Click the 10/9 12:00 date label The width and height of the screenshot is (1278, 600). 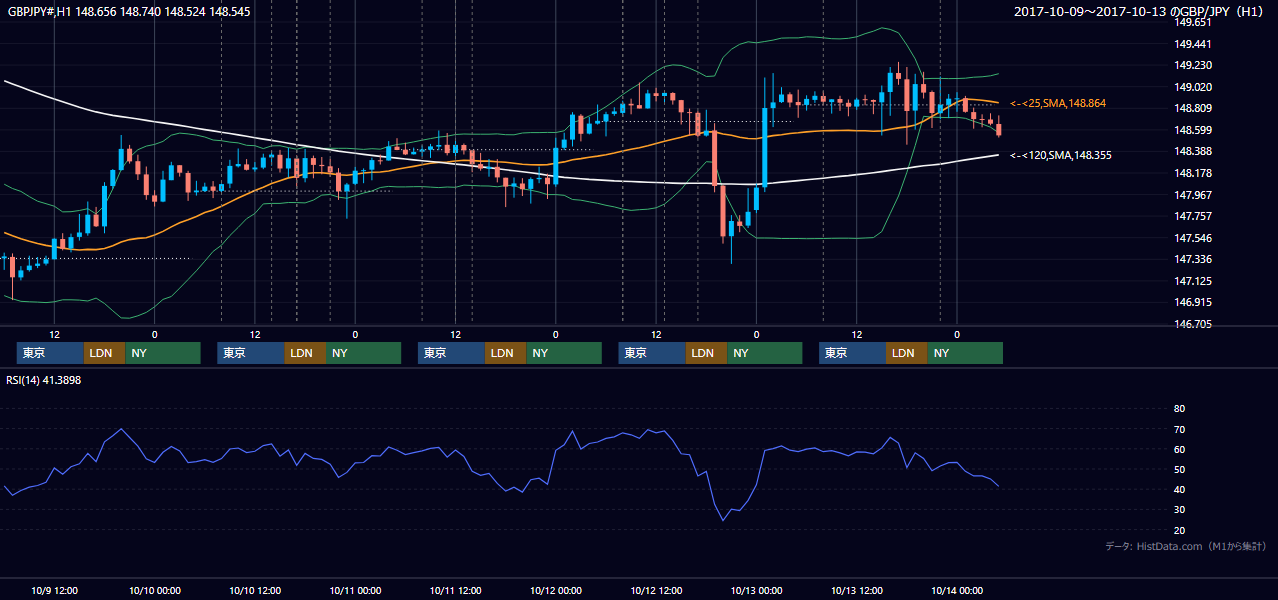click(x=54, y=590)
